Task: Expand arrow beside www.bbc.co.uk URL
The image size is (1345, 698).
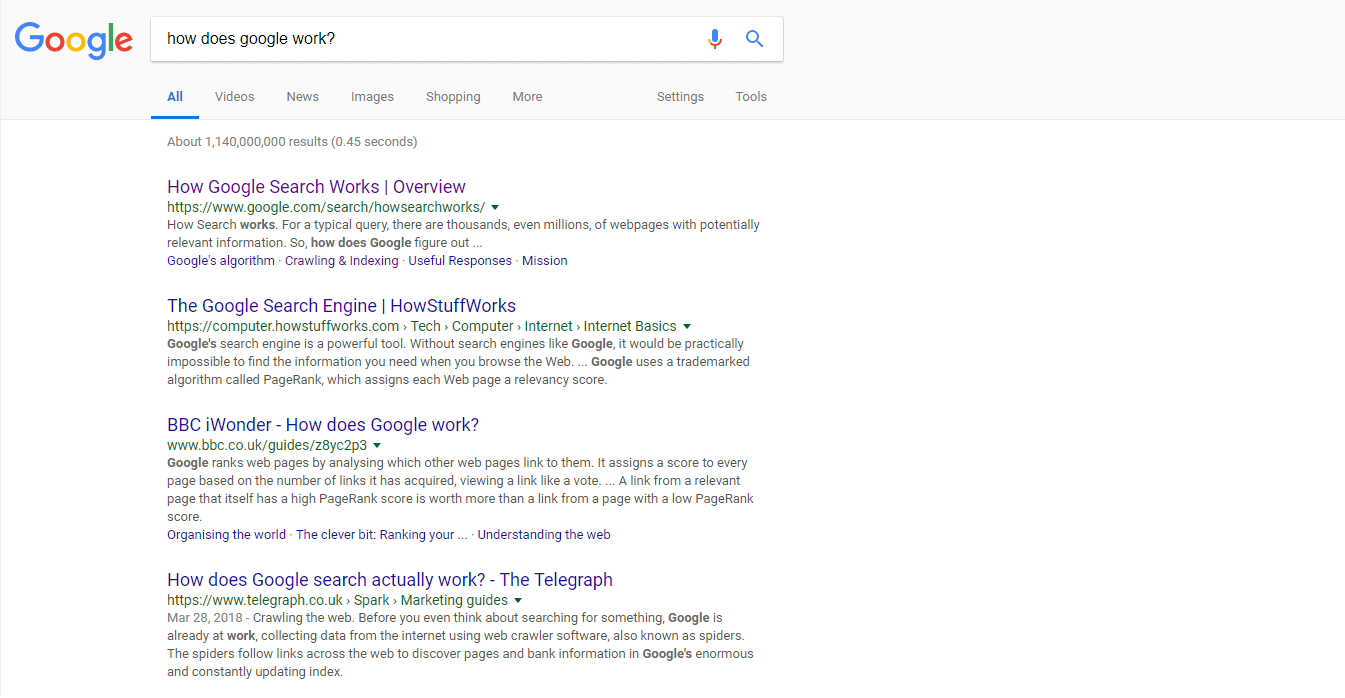Action: coord(377,445)
